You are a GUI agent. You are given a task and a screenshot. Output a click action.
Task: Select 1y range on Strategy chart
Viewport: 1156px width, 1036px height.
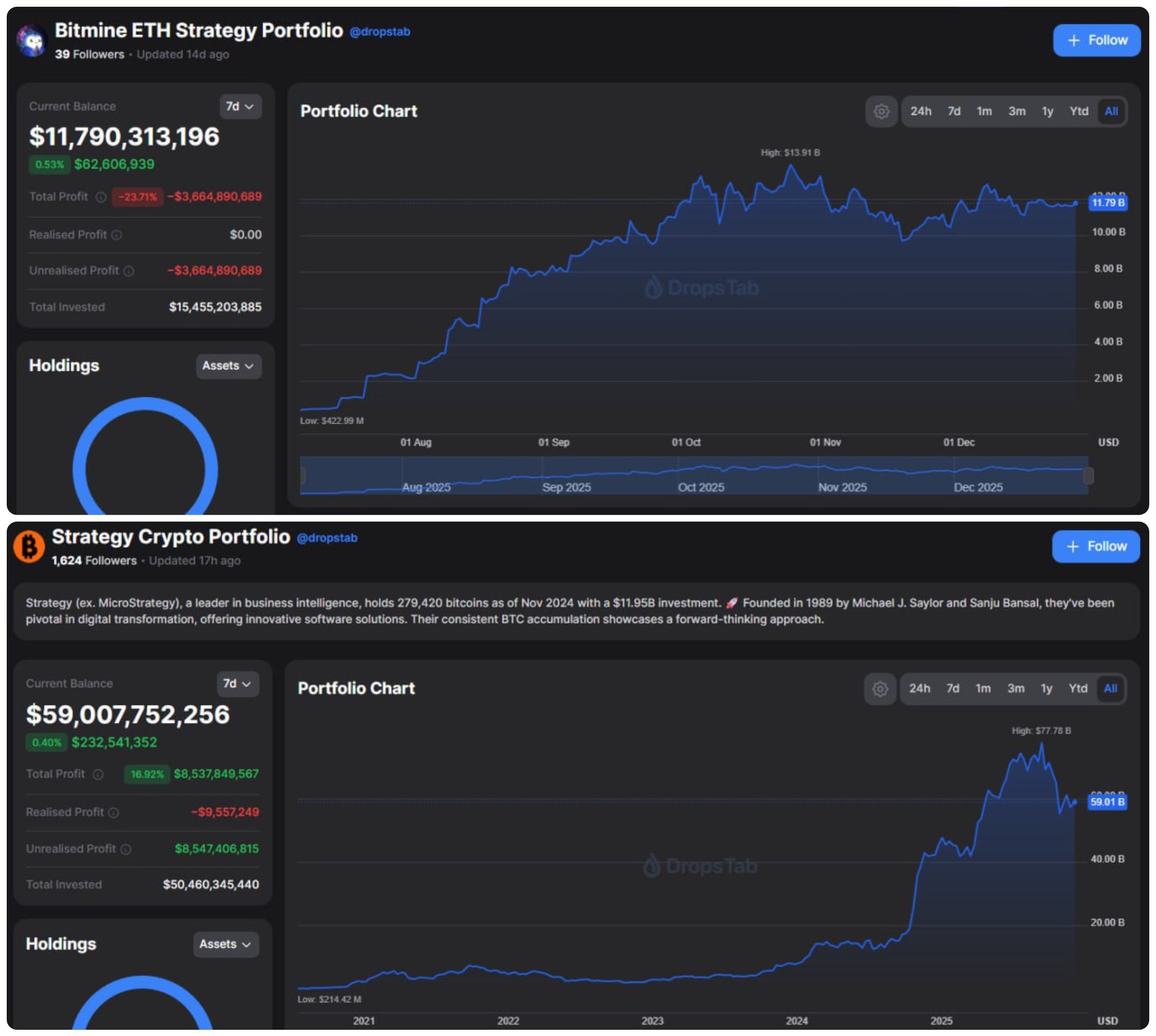pos(1046,689)
